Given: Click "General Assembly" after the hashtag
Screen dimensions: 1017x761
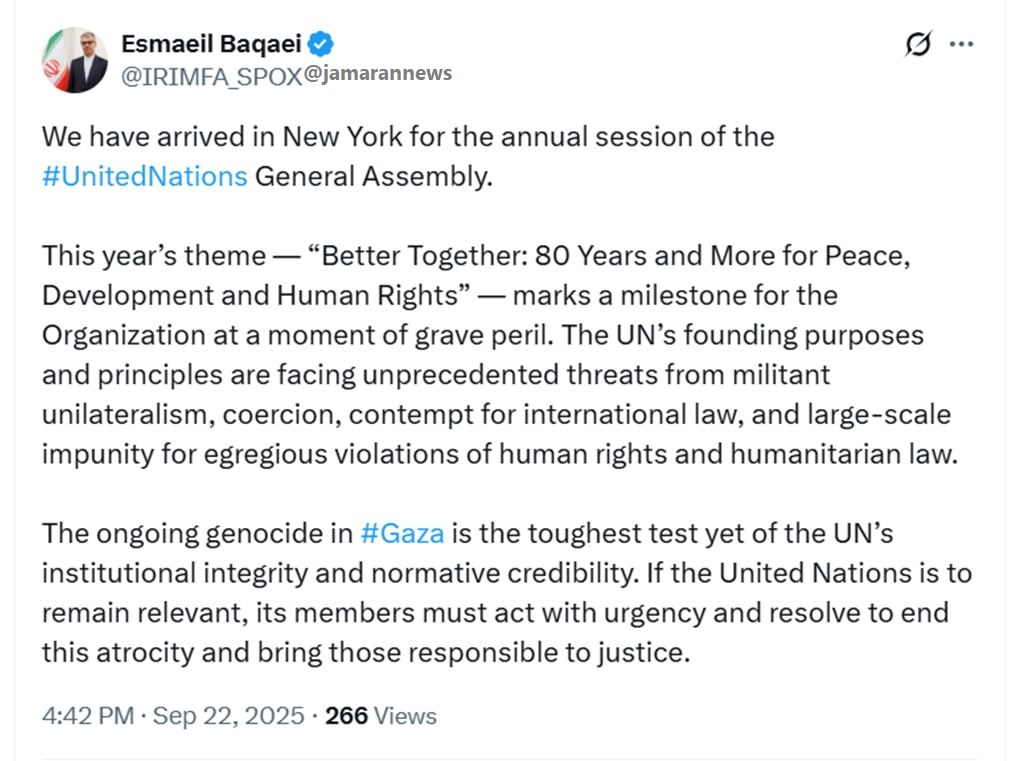Looking at the screenshot, I should pos(373,176).
